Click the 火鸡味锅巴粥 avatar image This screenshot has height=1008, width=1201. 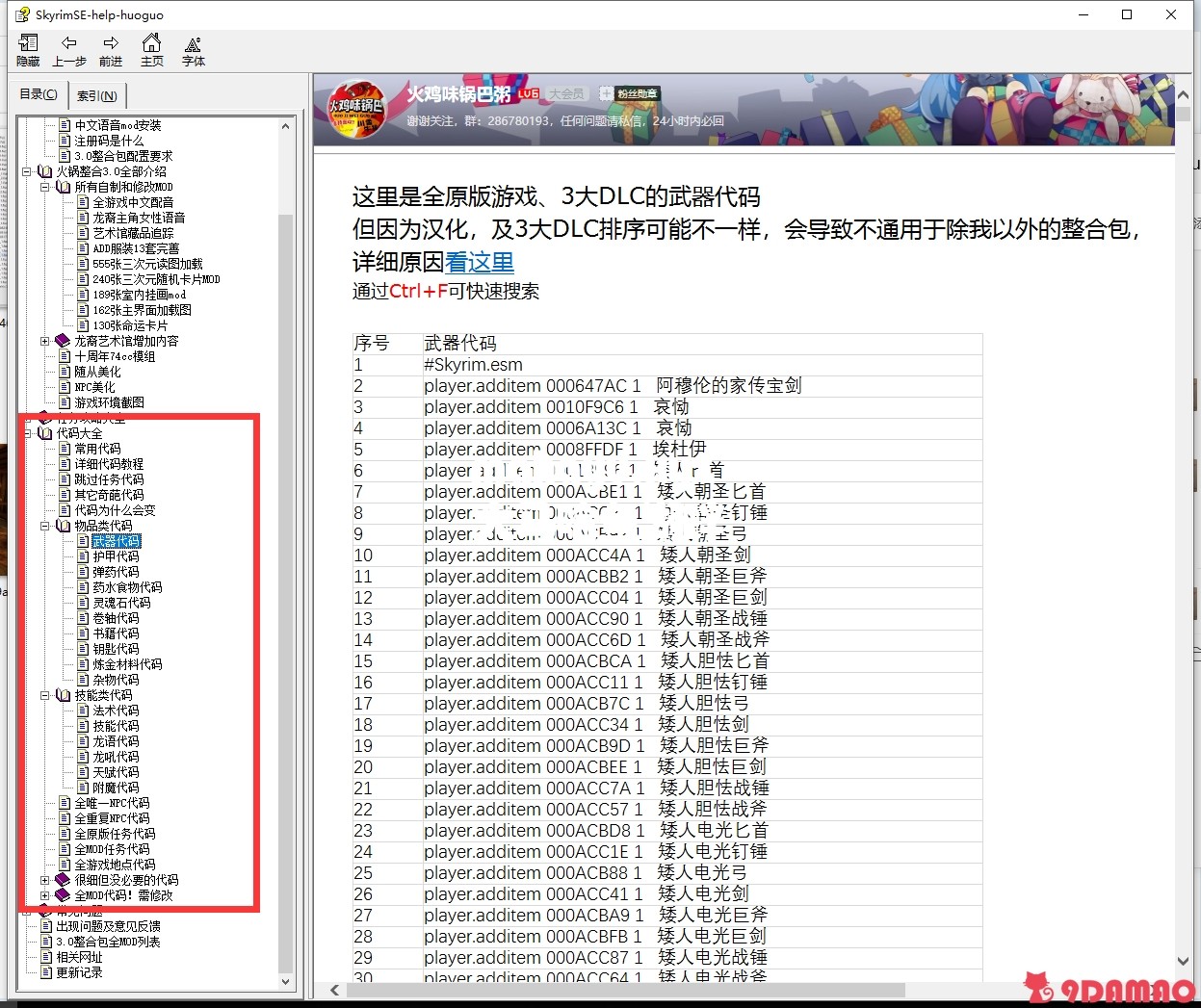[x=357, y=112]
